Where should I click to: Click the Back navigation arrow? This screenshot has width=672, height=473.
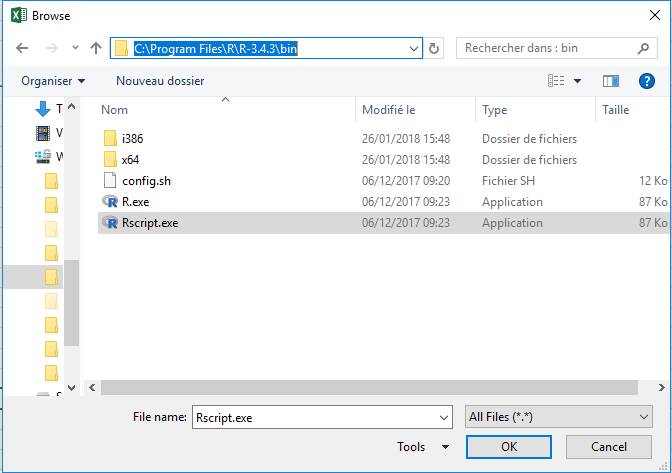[x=22, y=48]
